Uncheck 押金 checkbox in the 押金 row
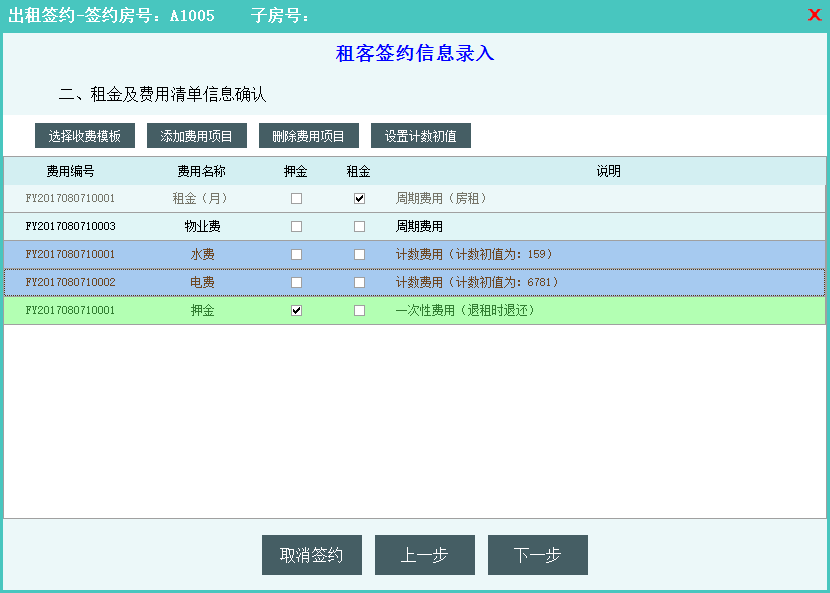The height and width of the screenshot is (593, 830). point(296,311)
